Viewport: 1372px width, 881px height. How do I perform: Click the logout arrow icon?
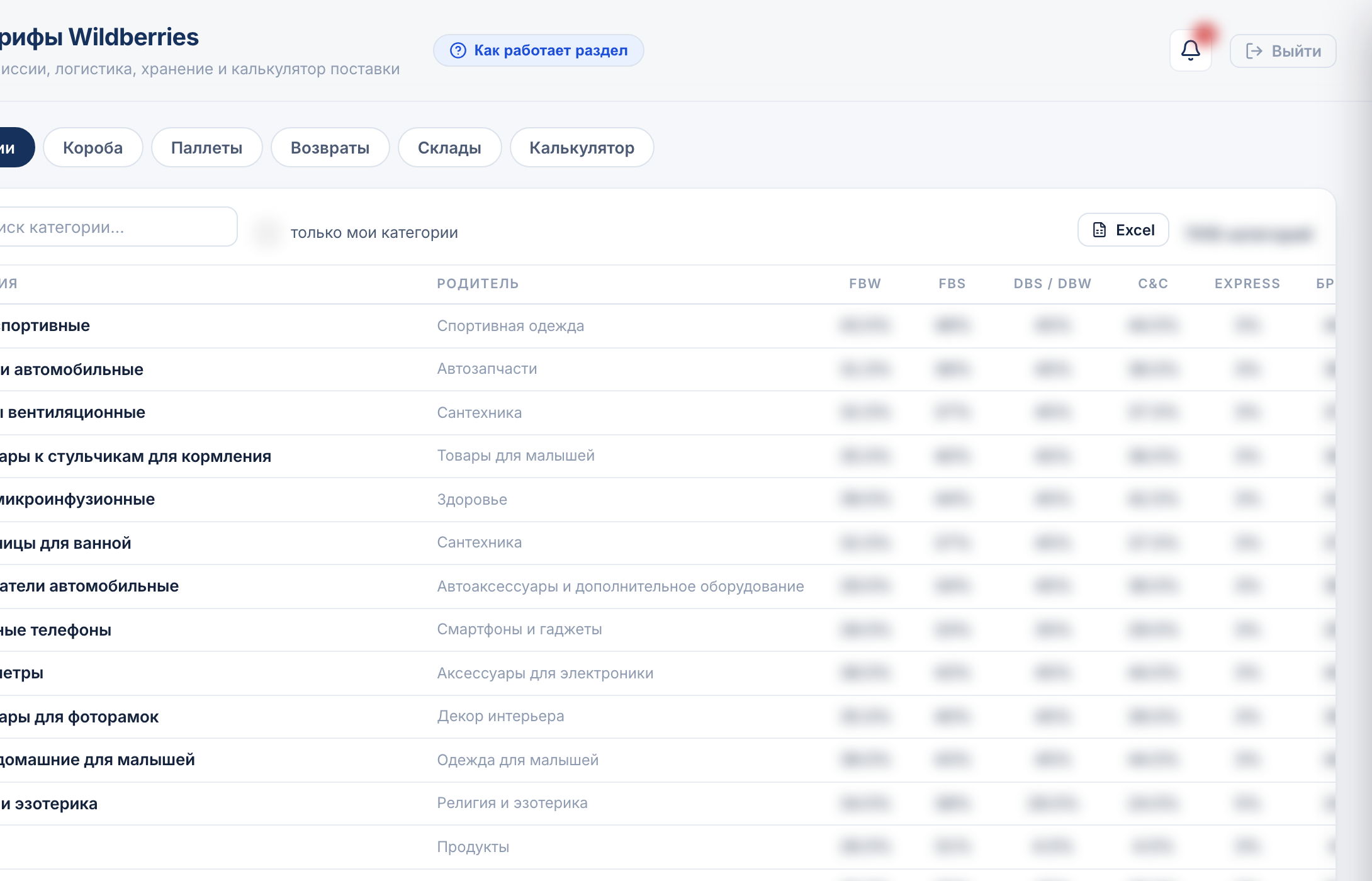click(1254, 51)
